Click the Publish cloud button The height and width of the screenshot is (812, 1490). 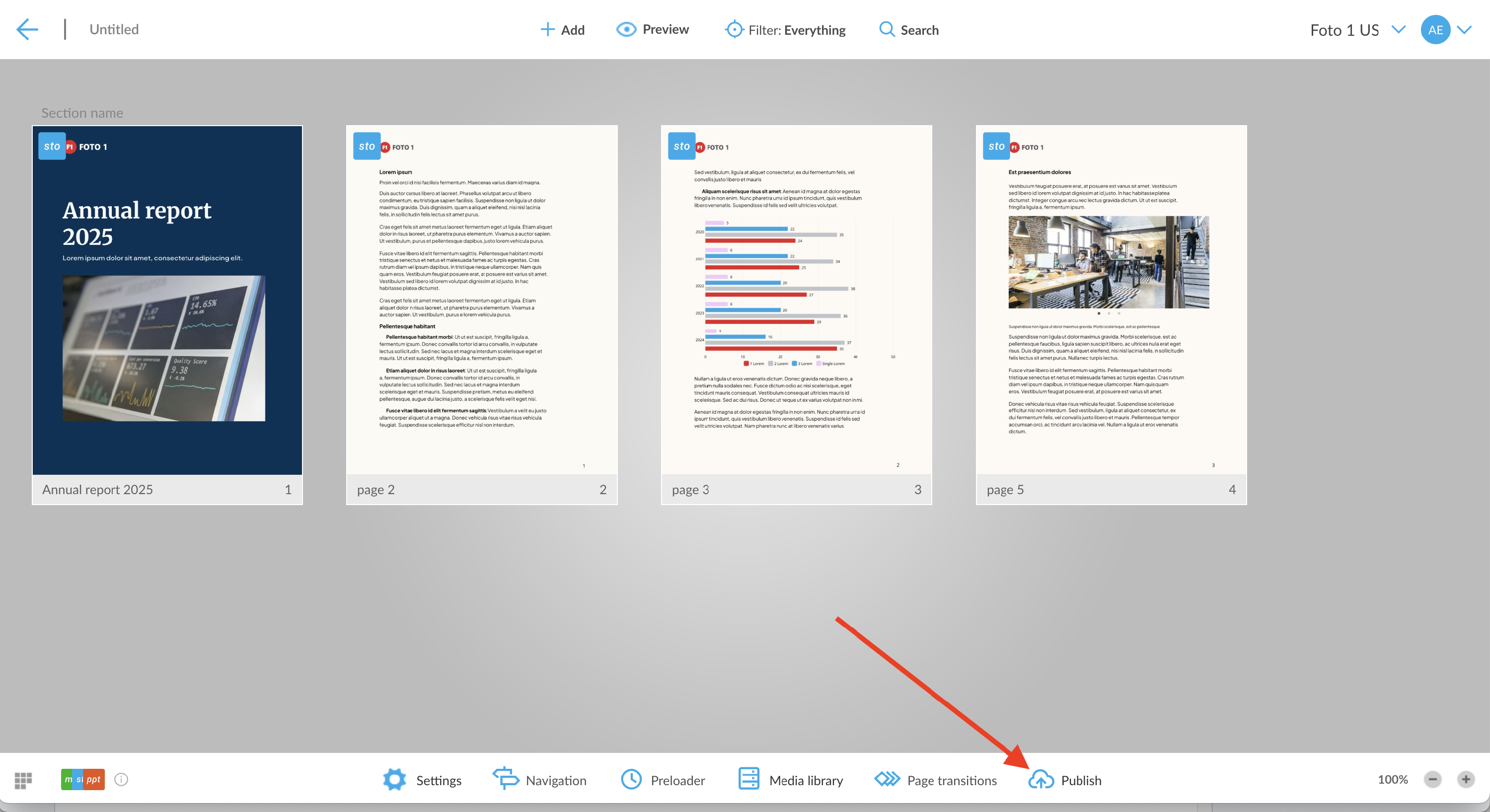pos(1041,780)
